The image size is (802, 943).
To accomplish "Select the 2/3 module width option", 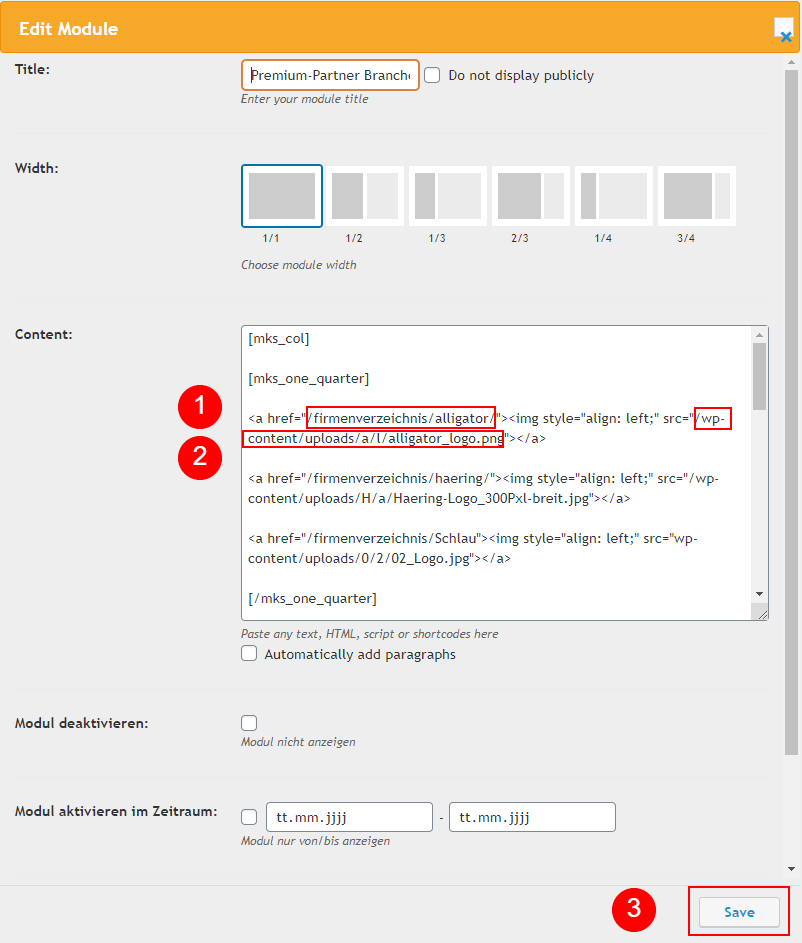I will (x=530, y=196).
